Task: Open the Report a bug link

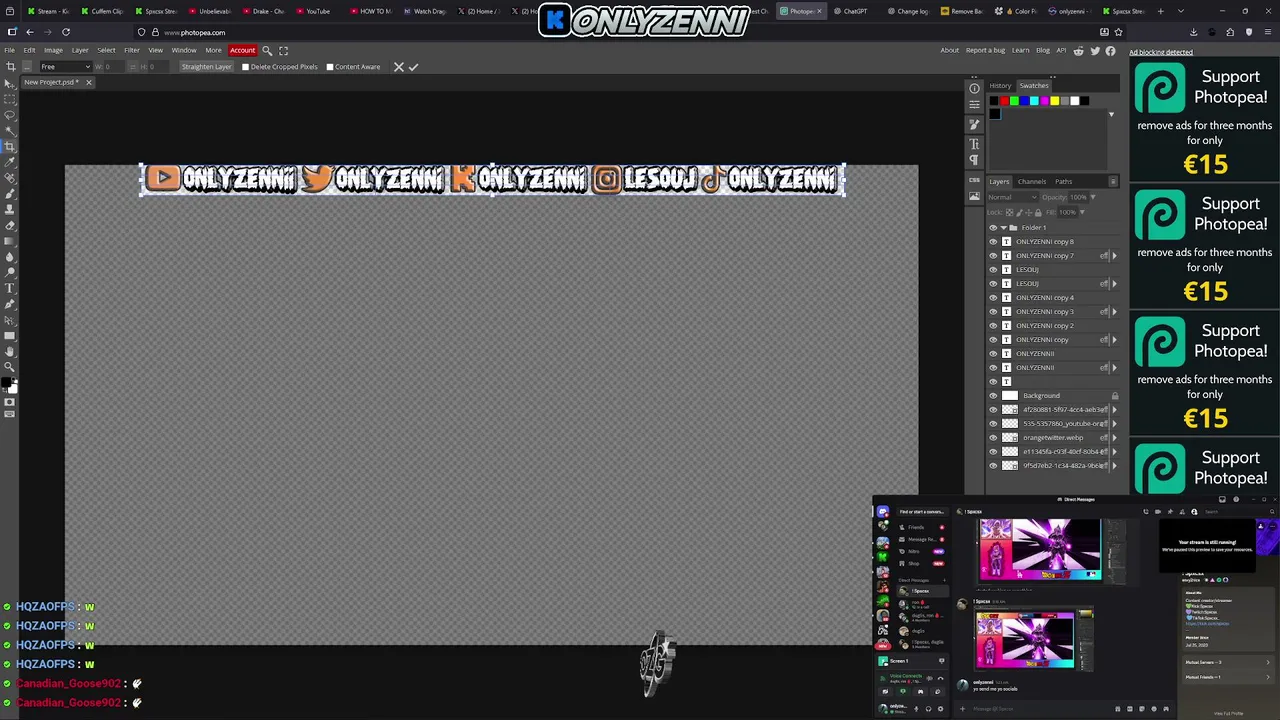Action: [985, 50]
